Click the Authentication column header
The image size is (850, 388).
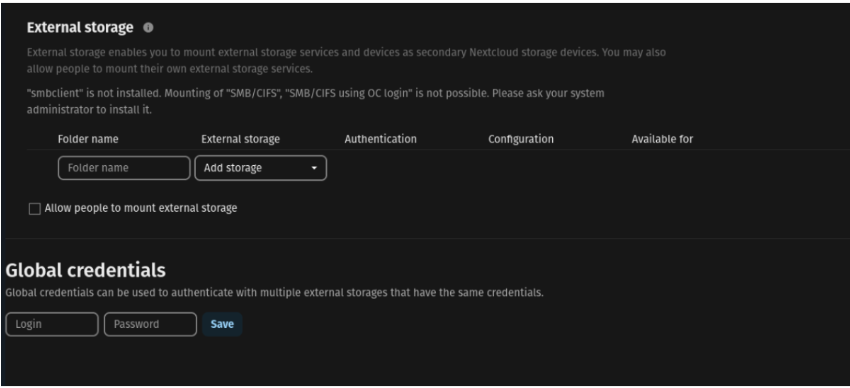click(381, 139)
